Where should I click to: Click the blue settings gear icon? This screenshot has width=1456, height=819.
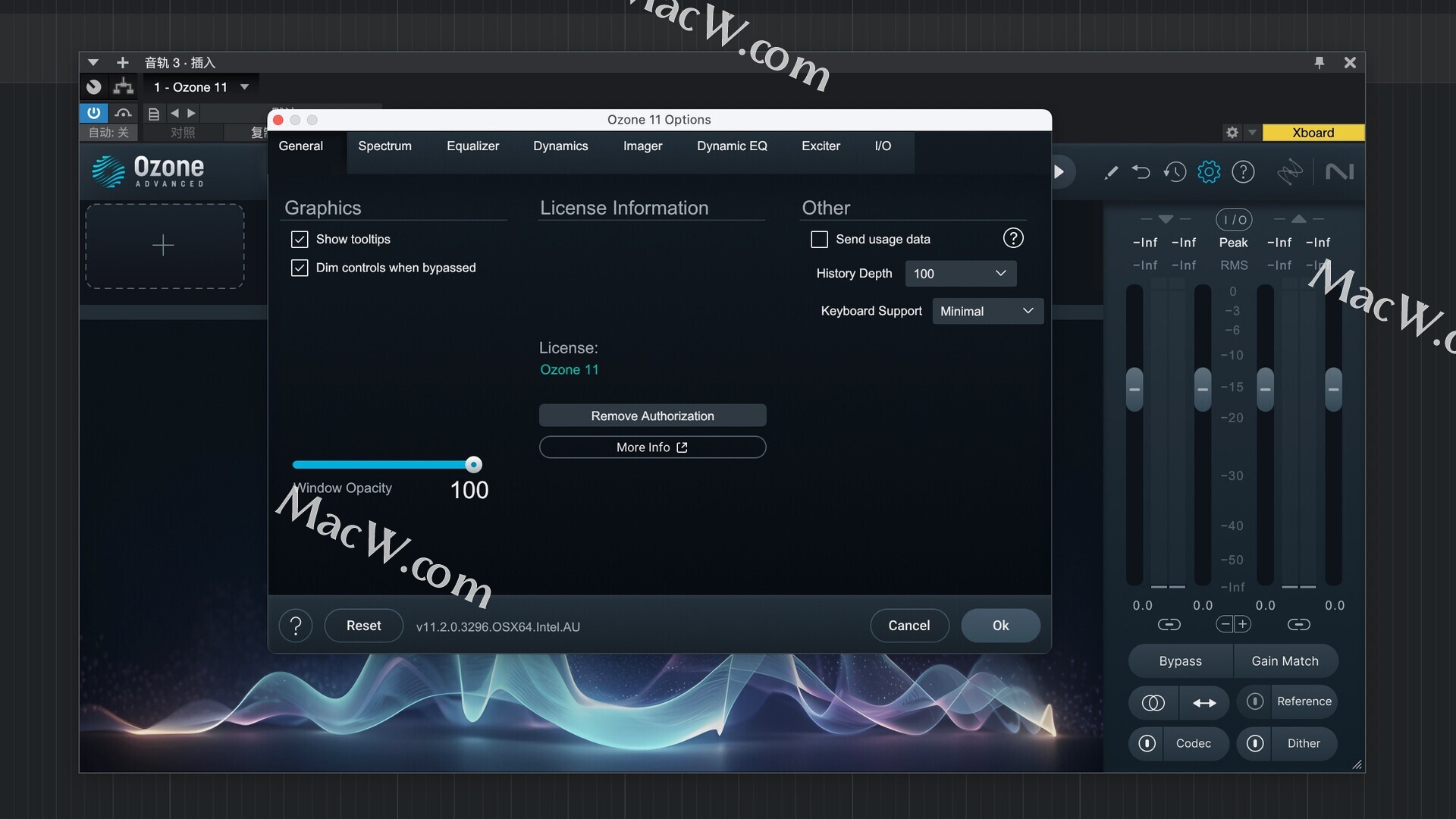click(x=1209, y=172)
